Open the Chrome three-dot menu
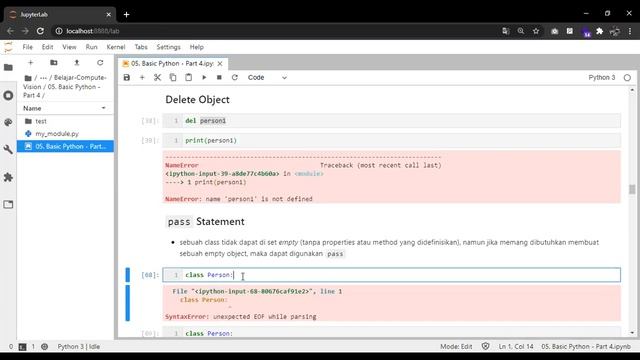This screenshot has width=640, height=360. tap(630, 31)
